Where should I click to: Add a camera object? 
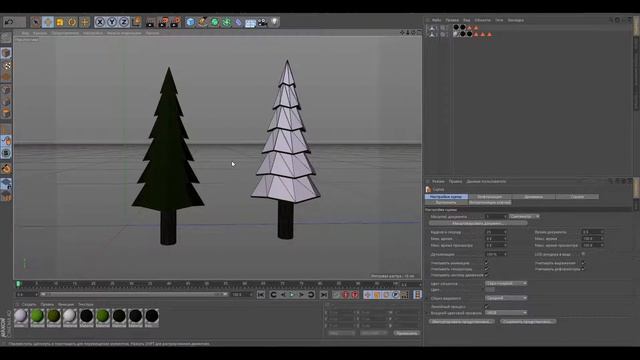coord(262,22)
